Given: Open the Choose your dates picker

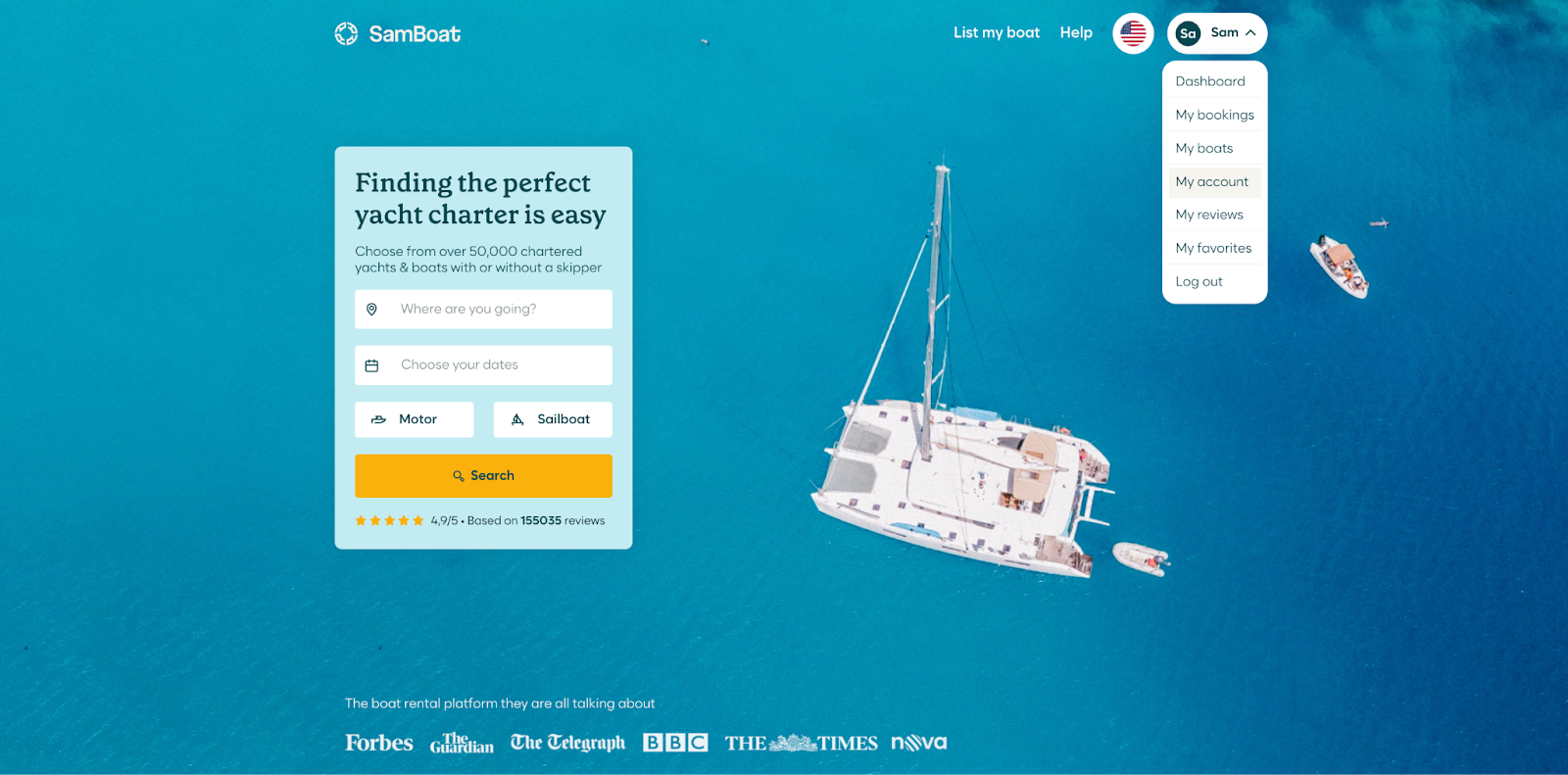Looking at the screenshot, I should click(483, 364).
